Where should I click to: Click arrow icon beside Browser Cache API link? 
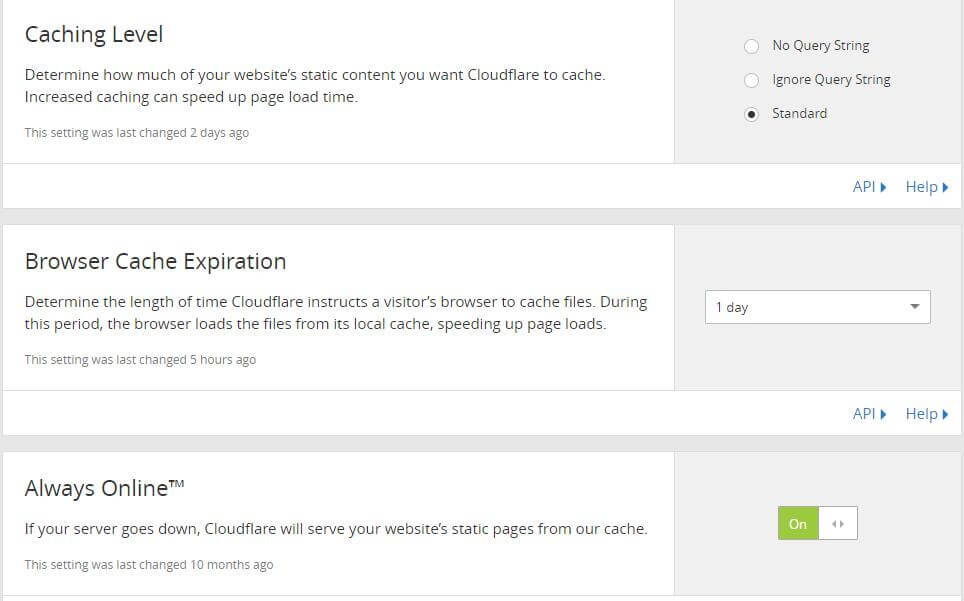click(883, 414)
